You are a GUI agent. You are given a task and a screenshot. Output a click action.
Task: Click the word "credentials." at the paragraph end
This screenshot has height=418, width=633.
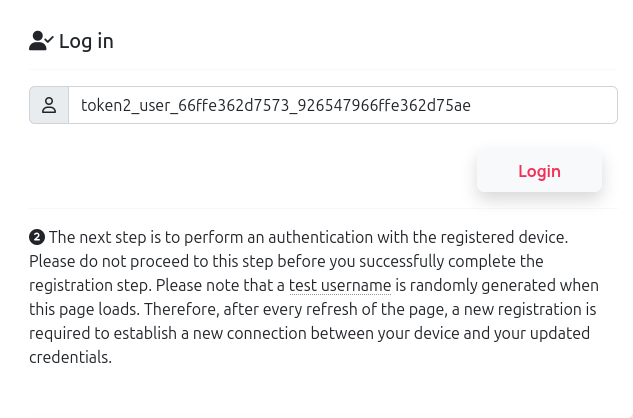coord(70,357)
